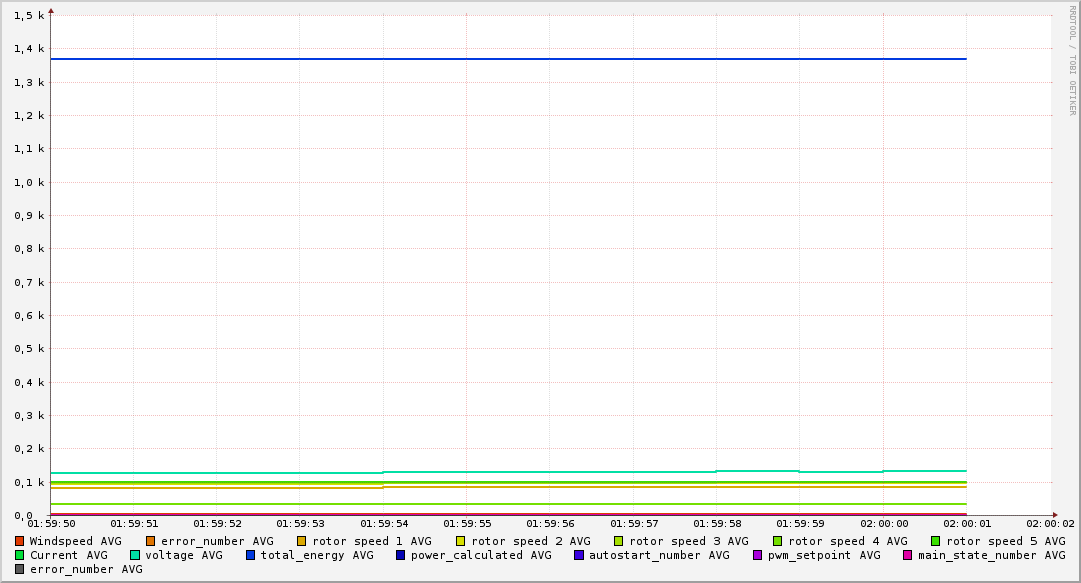Screen dimensions: 1081x583
Task: Click the autostart_number AVG color swatch
Action: tap(579, 555)
